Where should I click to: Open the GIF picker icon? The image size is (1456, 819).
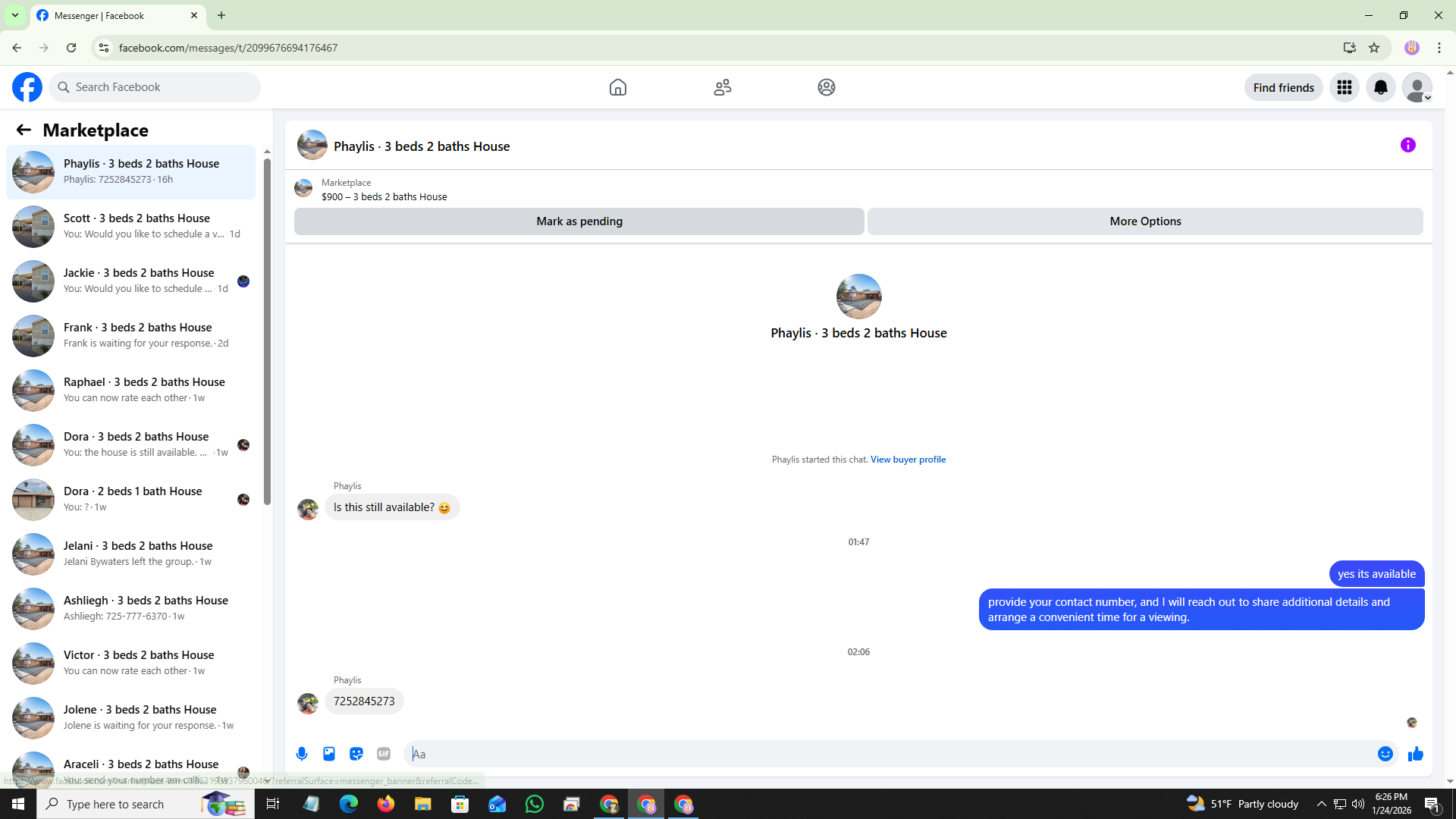(x=384, y=754)
